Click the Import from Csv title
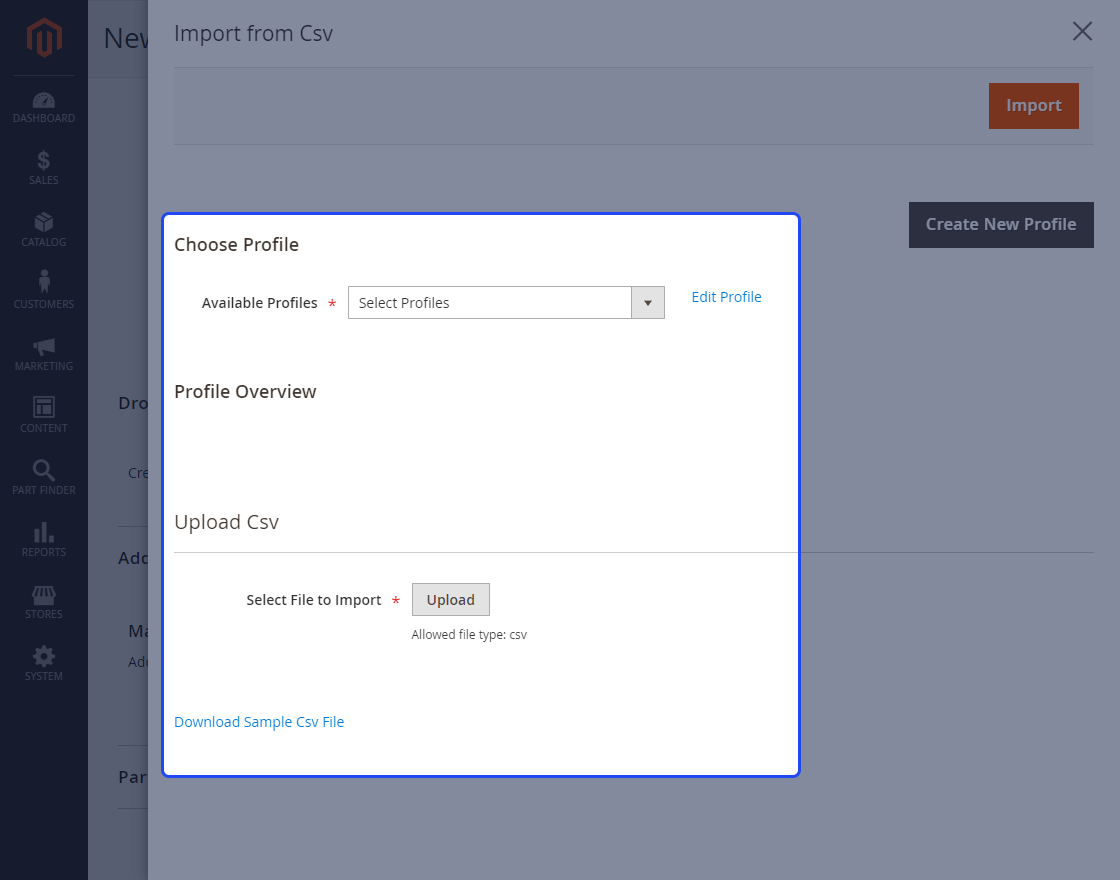The width and height of the screenshot is (1120, 880). (254, 34)
